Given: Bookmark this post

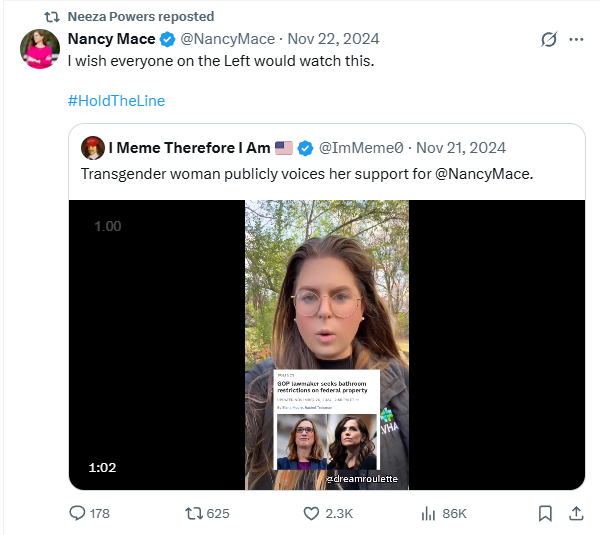Looking at the screenshot, I should tap(545, 513).
